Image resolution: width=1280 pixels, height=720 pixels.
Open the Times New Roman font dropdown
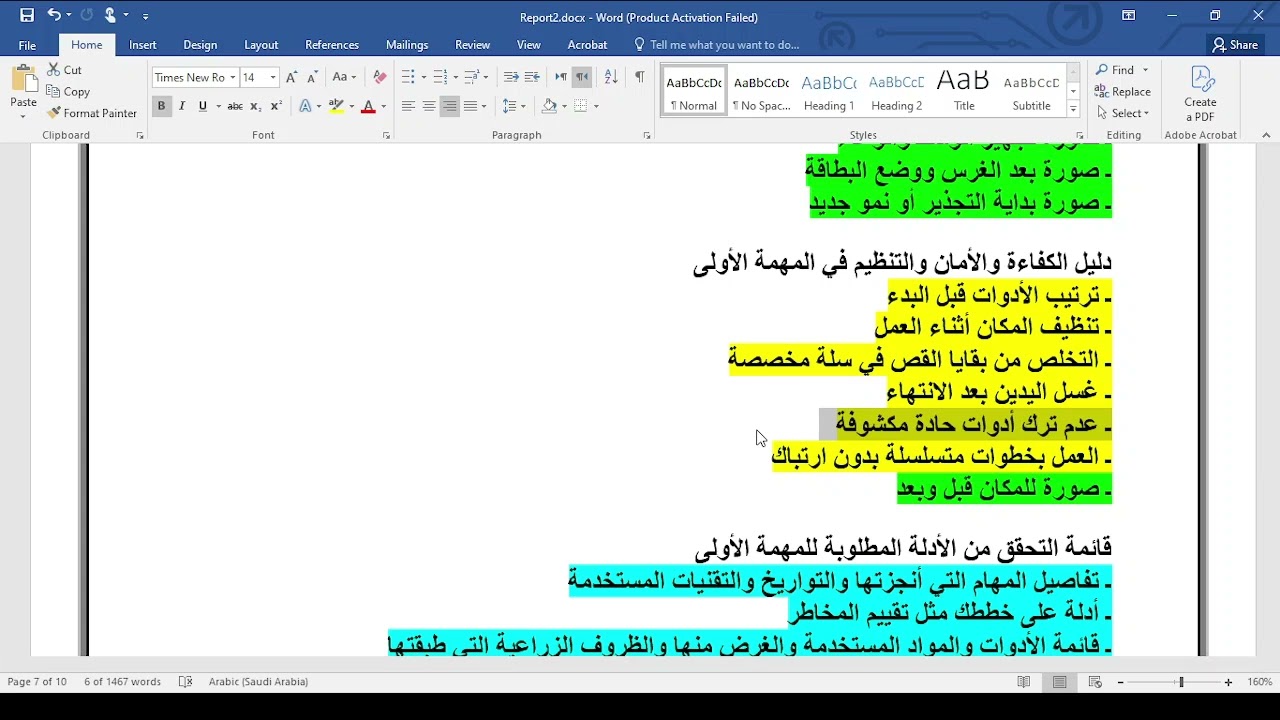233,77
